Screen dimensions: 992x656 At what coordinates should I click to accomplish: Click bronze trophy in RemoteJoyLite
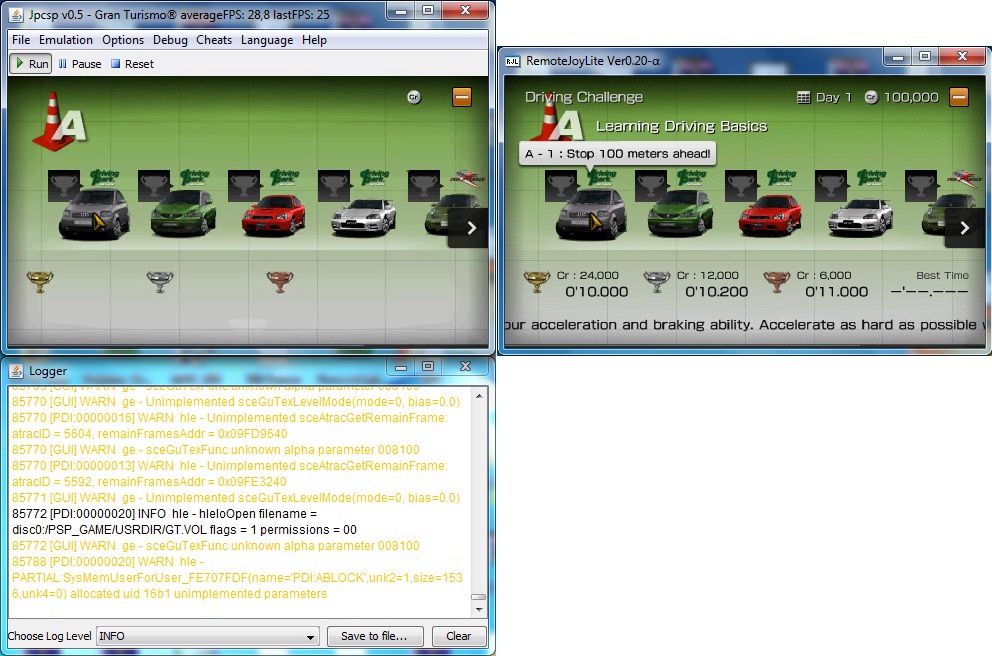click(x=777, y=282)
